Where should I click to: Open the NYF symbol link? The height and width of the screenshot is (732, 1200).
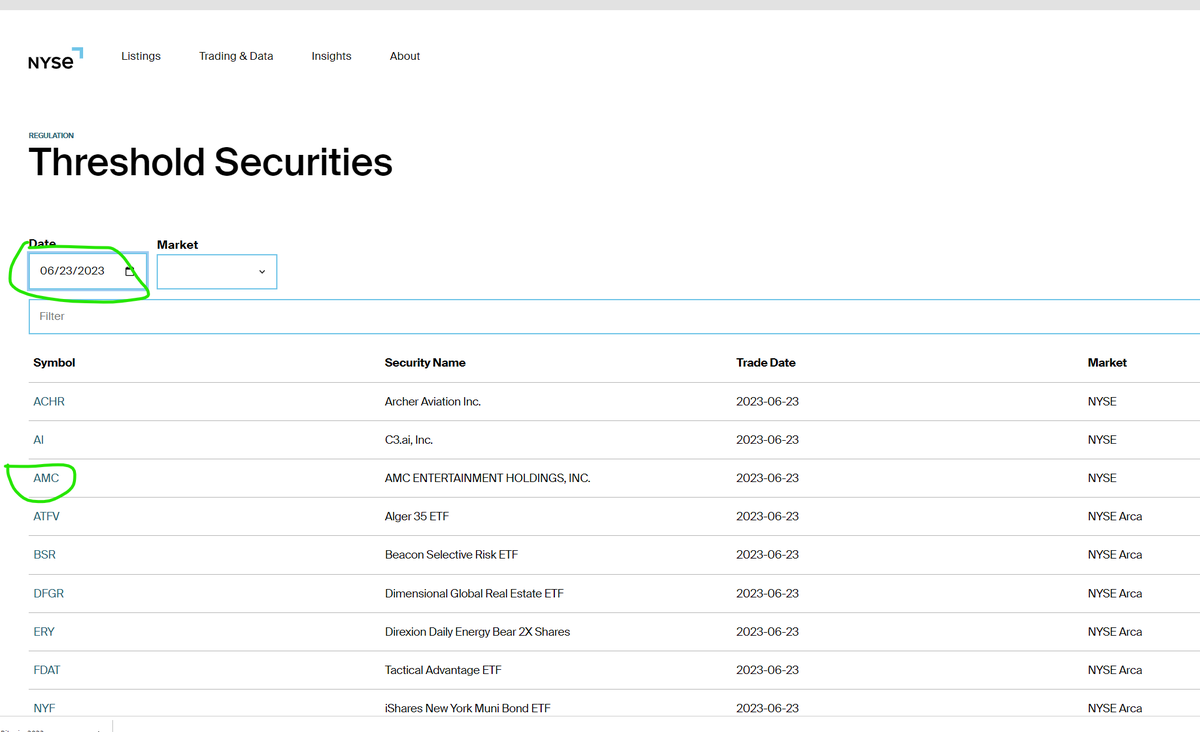click(44, 708)
